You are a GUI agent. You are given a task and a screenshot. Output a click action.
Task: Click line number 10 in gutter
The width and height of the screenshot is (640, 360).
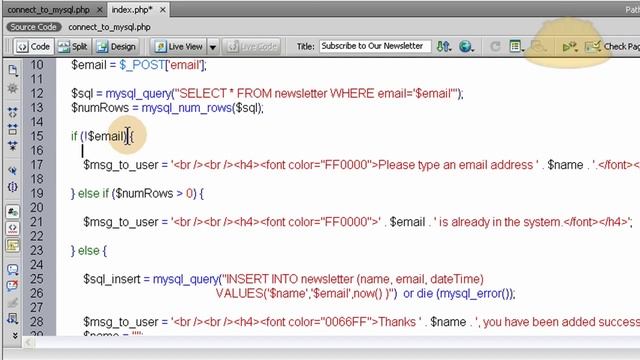pos(37,65)
